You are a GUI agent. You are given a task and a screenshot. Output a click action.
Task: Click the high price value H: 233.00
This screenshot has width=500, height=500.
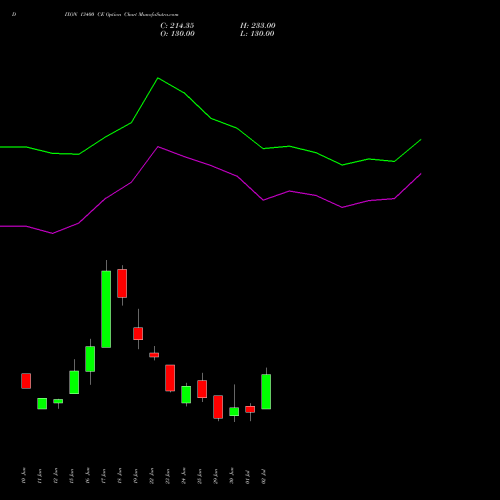[x=258, y=26]
